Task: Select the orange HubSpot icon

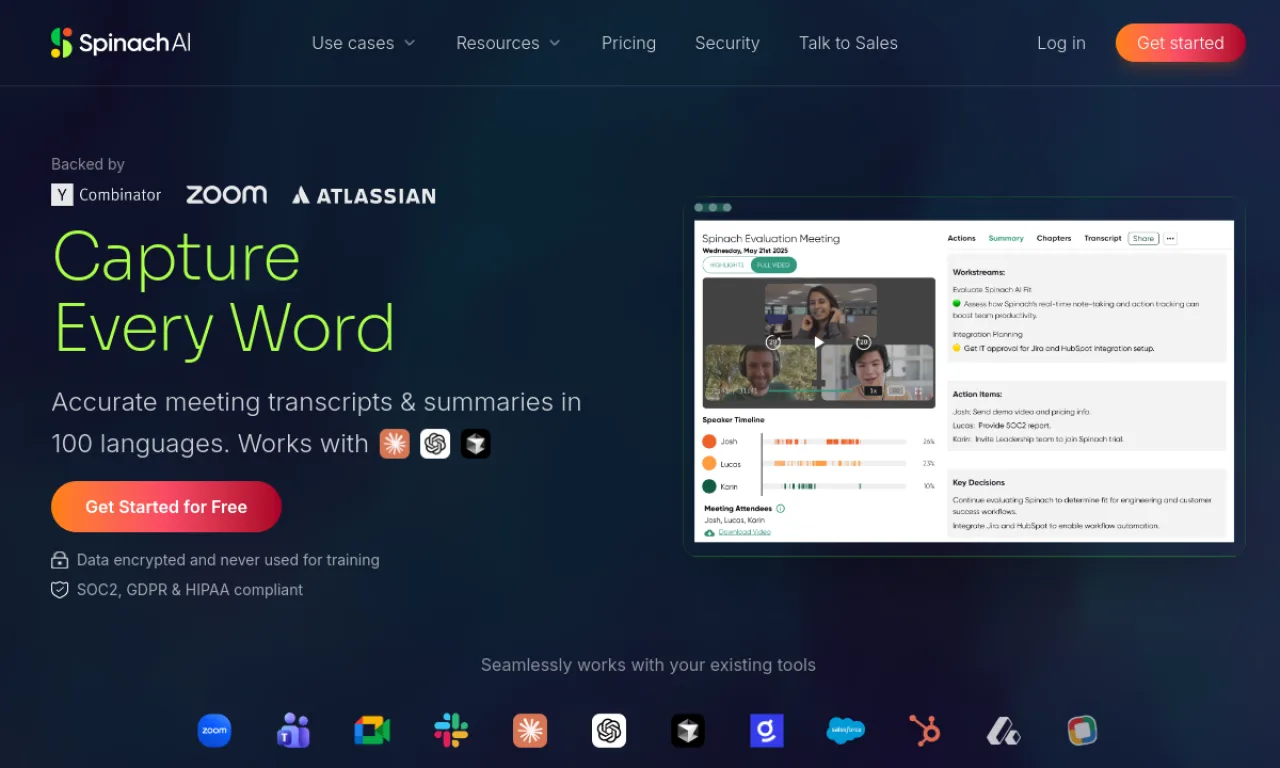Action: pos(925,731)
